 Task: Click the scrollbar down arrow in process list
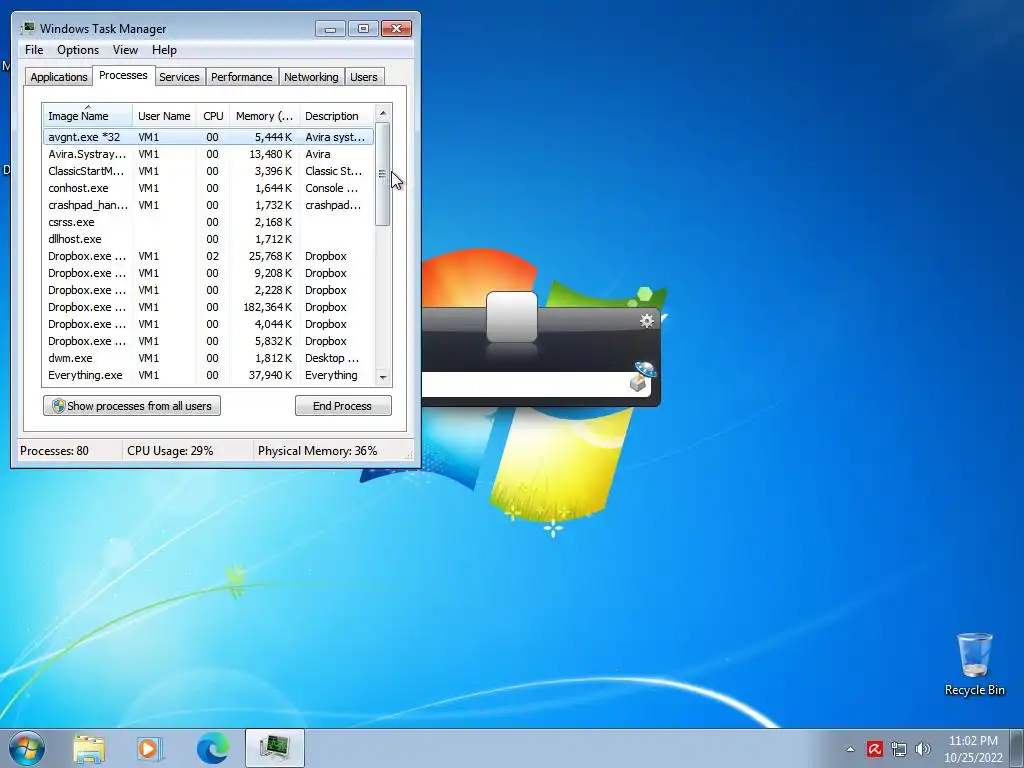pyautogui.click(x=383, y=377)
